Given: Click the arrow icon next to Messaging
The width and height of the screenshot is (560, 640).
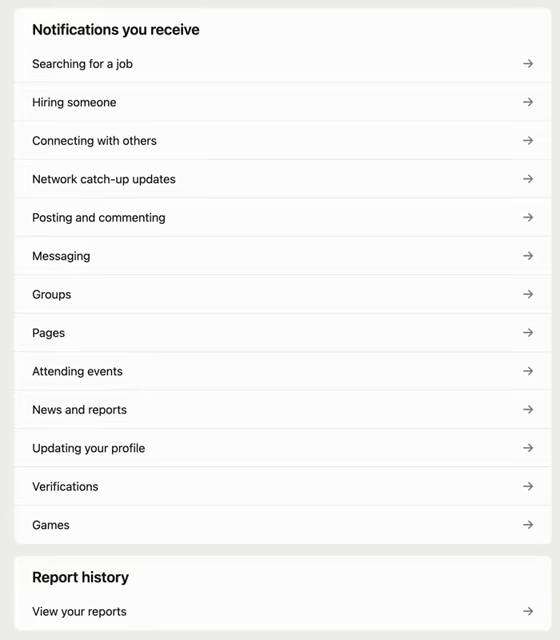Looking at the screenshot, I should click(528, 256).
